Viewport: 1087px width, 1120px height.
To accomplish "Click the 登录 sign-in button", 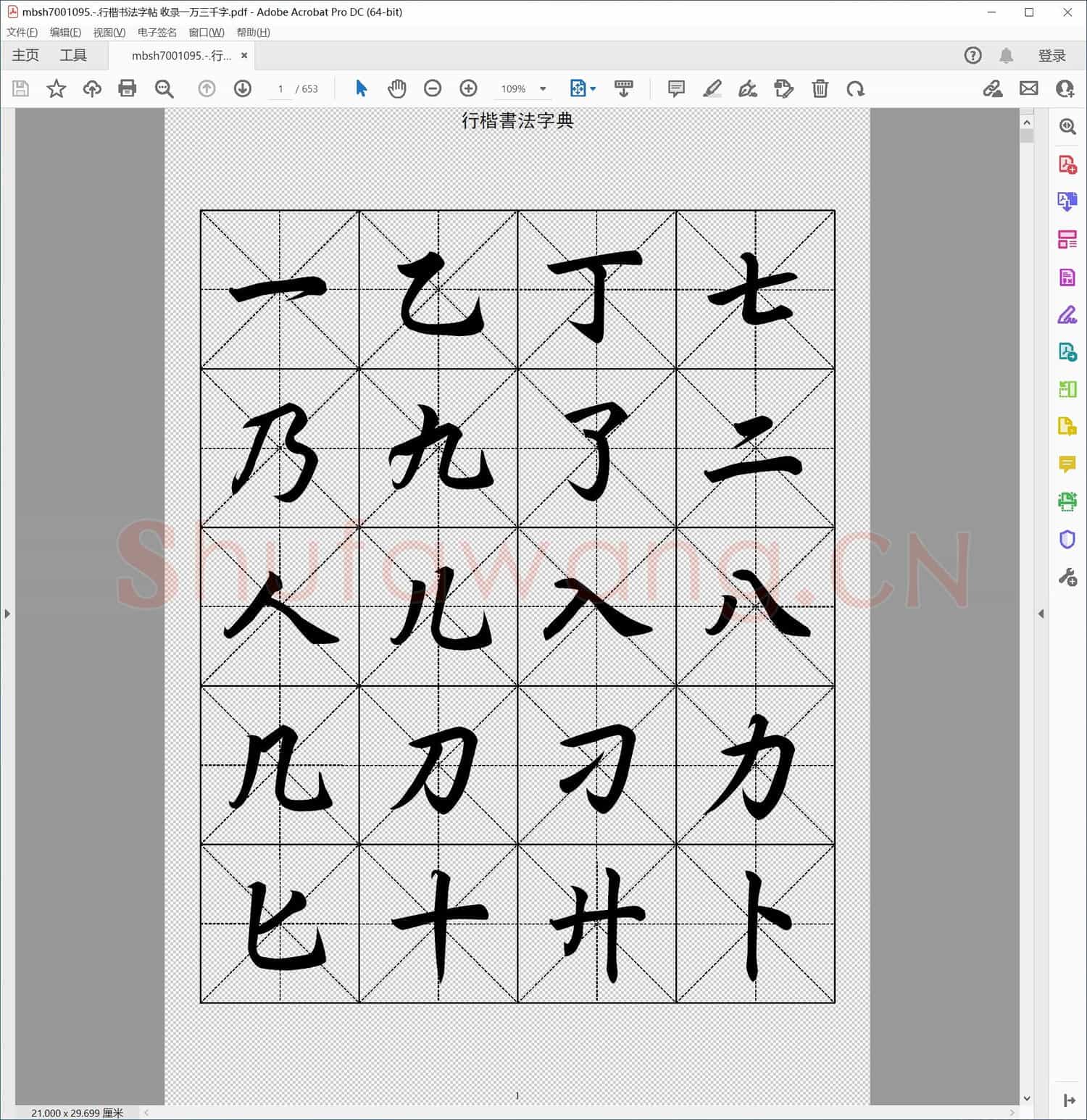I will coord(1054,55).
